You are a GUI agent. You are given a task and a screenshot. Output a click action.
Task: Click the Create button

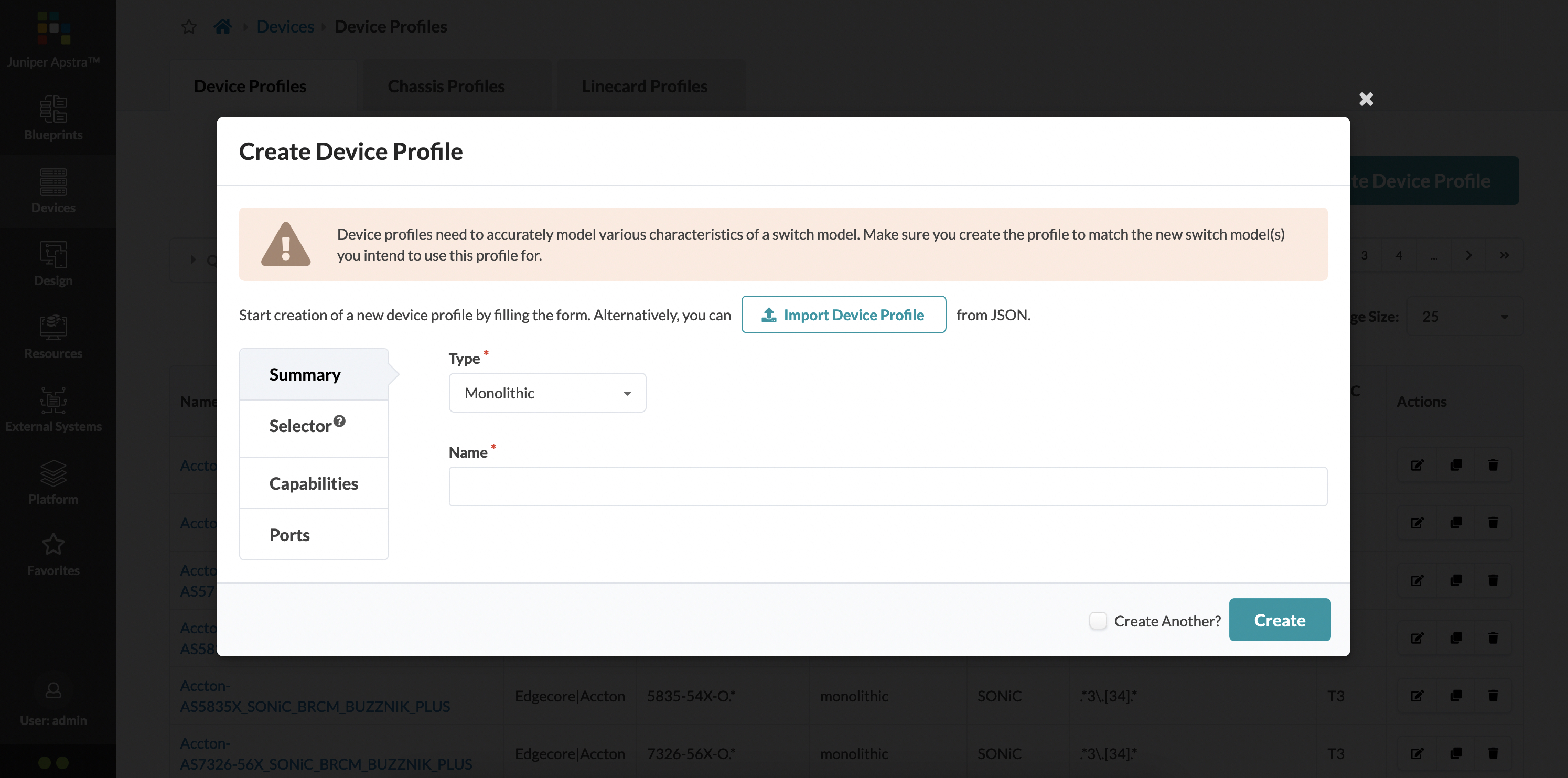click(x=1280, y=620)
